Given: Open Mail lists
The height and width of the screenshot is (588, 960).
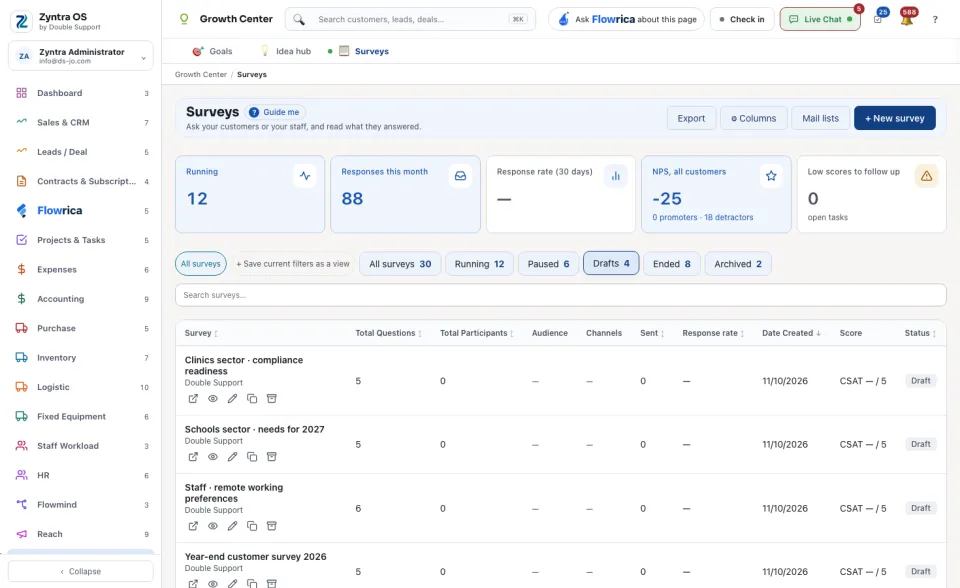Looking at the screenshot, I should [820, 118].
